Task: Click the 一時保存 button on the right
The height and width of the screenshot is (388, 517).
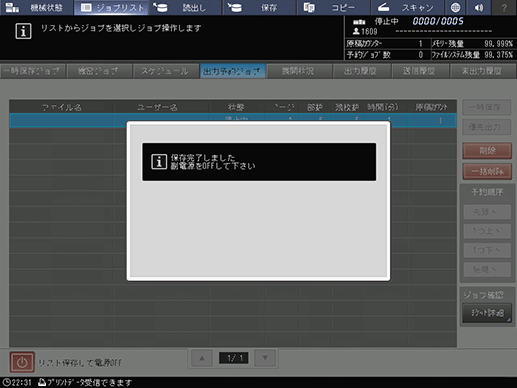Action: click(487, 107)
